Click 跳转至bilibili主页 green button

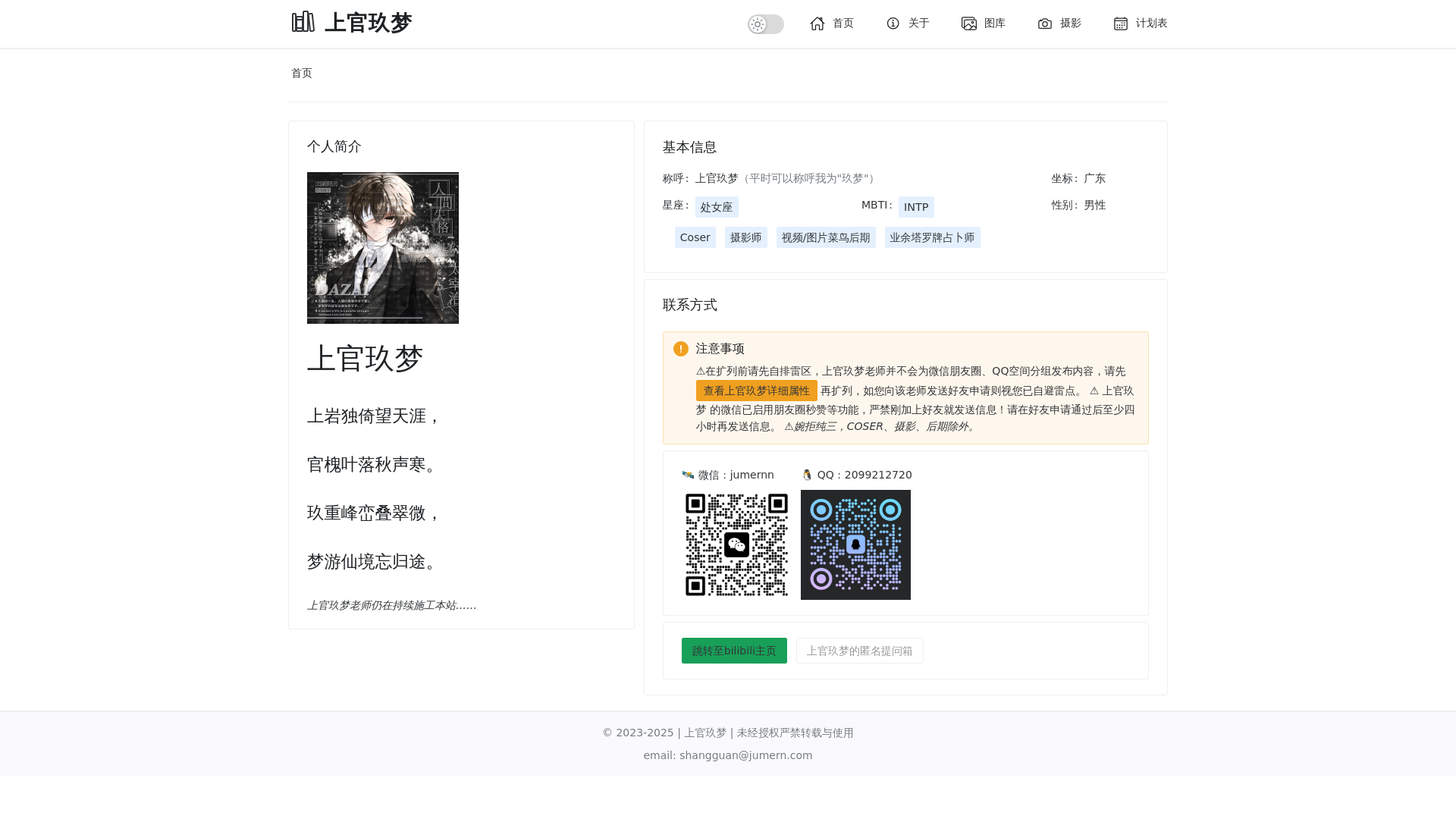734,651
